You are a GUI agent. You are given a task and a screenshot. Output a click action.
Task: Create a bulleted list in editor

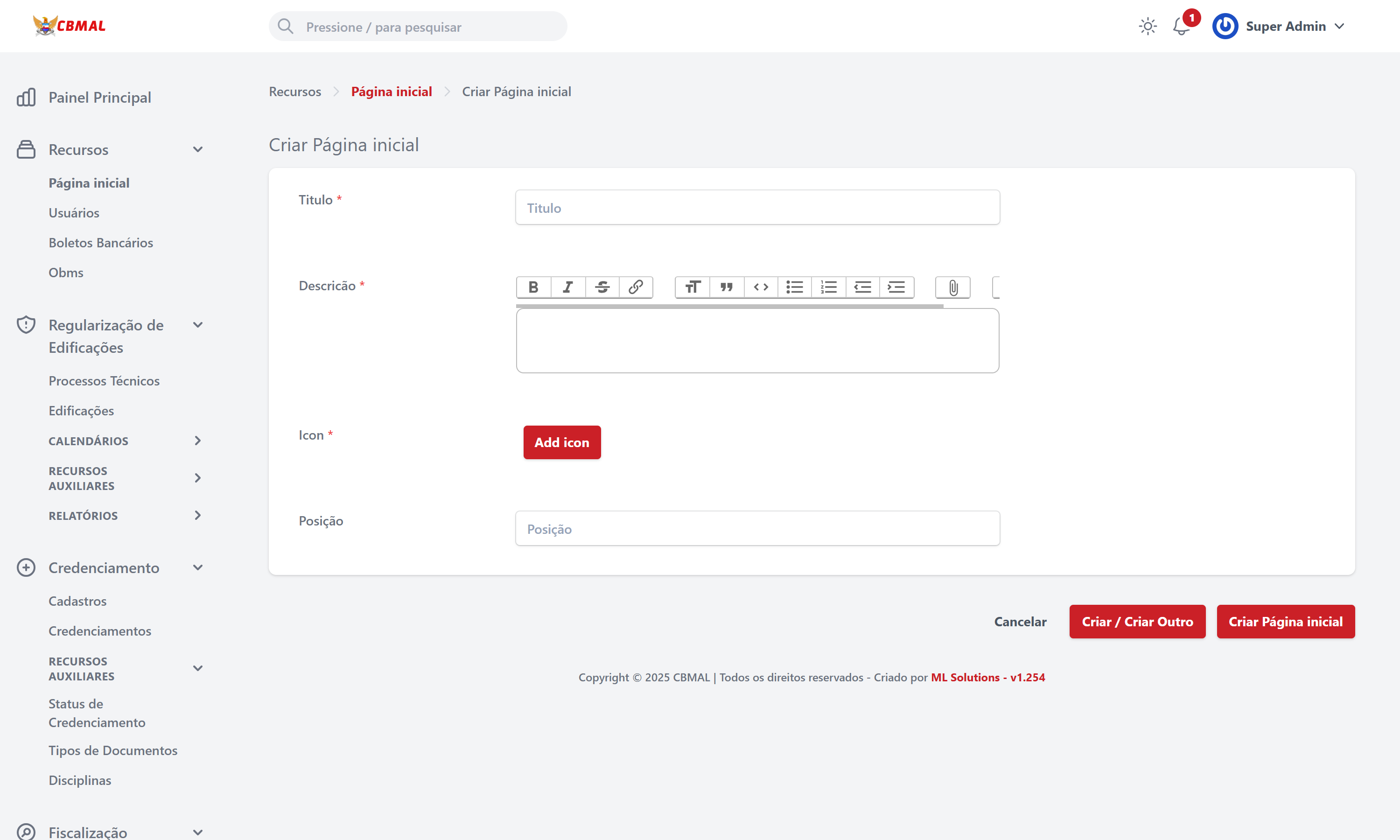click(x=795, y=287)
